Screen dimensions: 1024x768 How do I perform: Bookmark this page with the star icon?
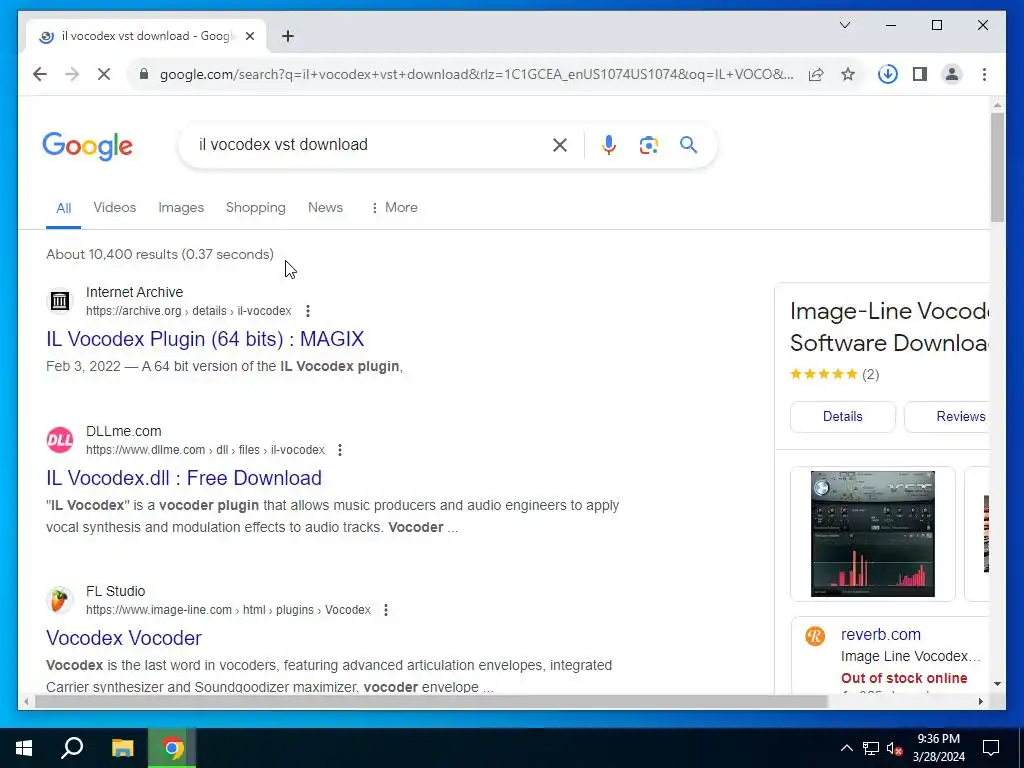coord(848,74)
